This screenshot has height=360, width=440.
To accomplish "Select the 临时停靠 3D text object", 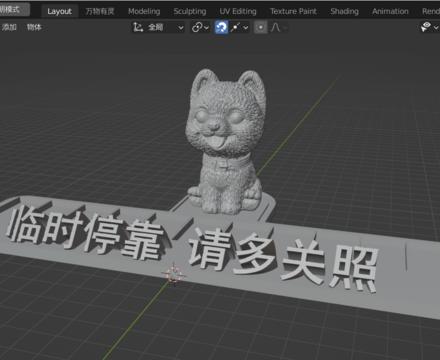I will click(86, 232).
